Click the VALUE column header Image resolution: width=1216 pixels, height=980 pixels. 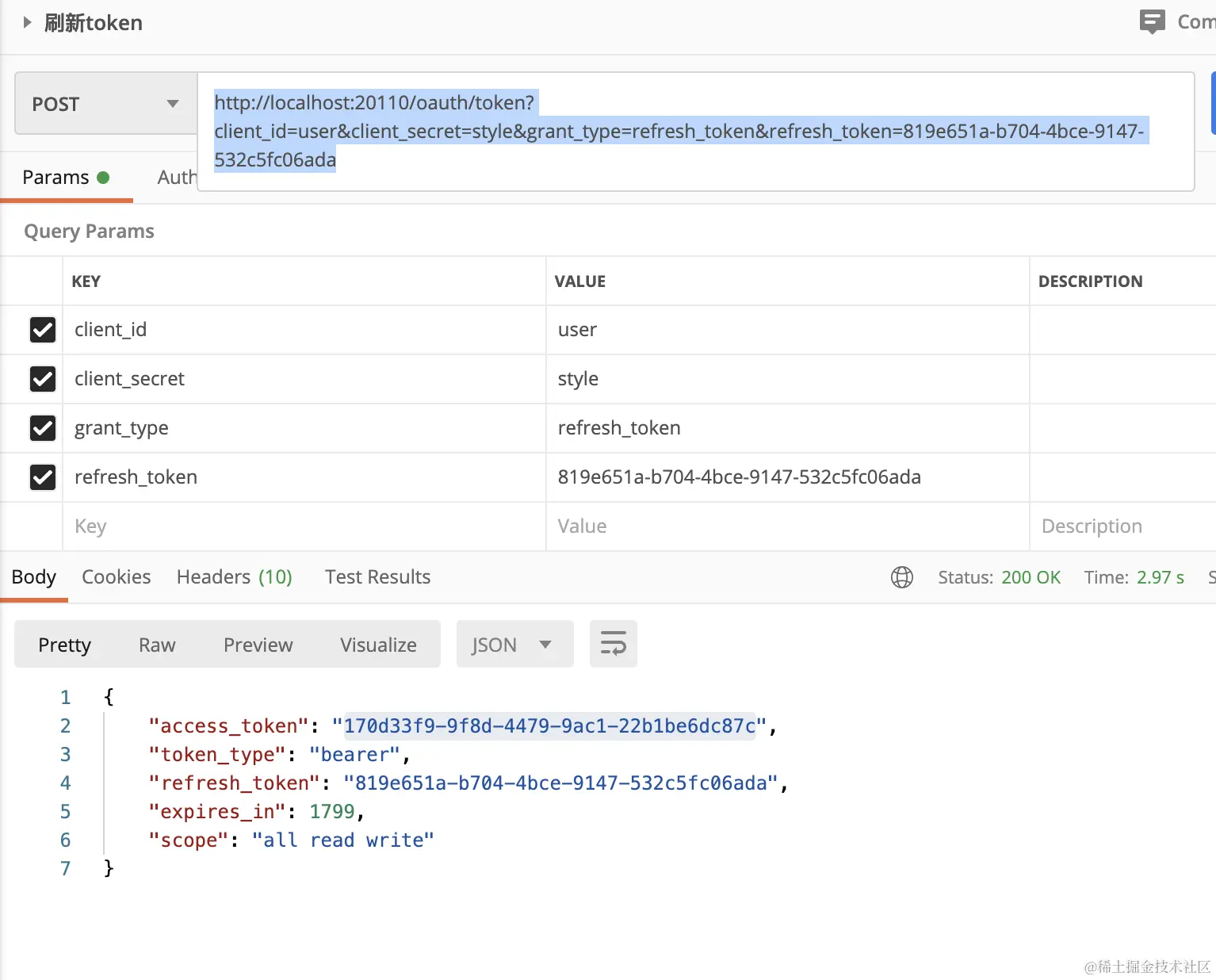[x=580, y=281]
